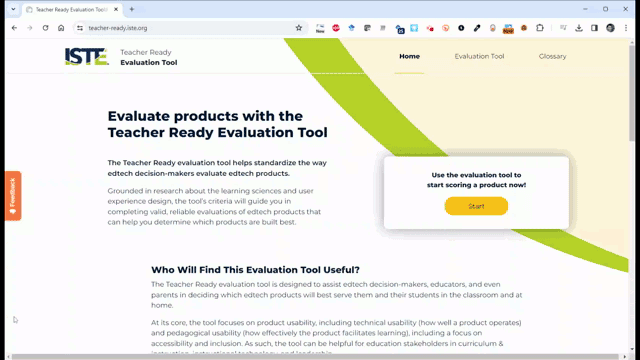Image resolution: width=640 pixels, height=360 pixels.
Task: Close the Teacher Ready Evaluation Tool tab
Action: tap(116, 9)
